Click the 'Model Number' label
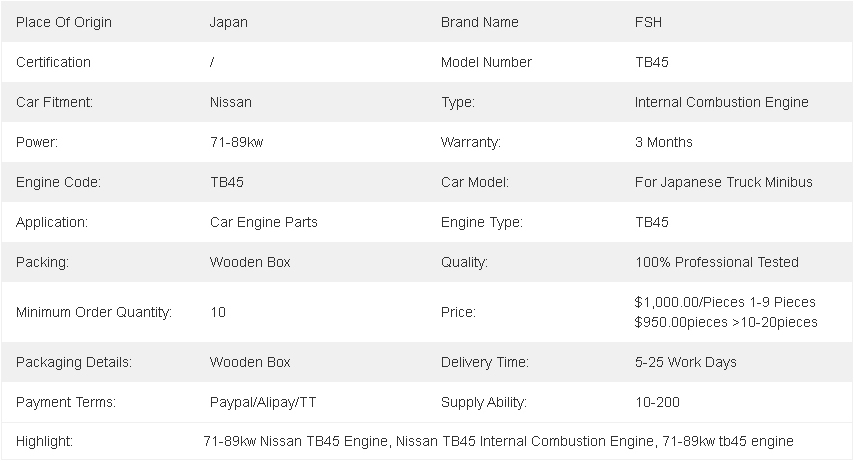The height and width of the screenshot is (461, 854). [x=486, y=62]
